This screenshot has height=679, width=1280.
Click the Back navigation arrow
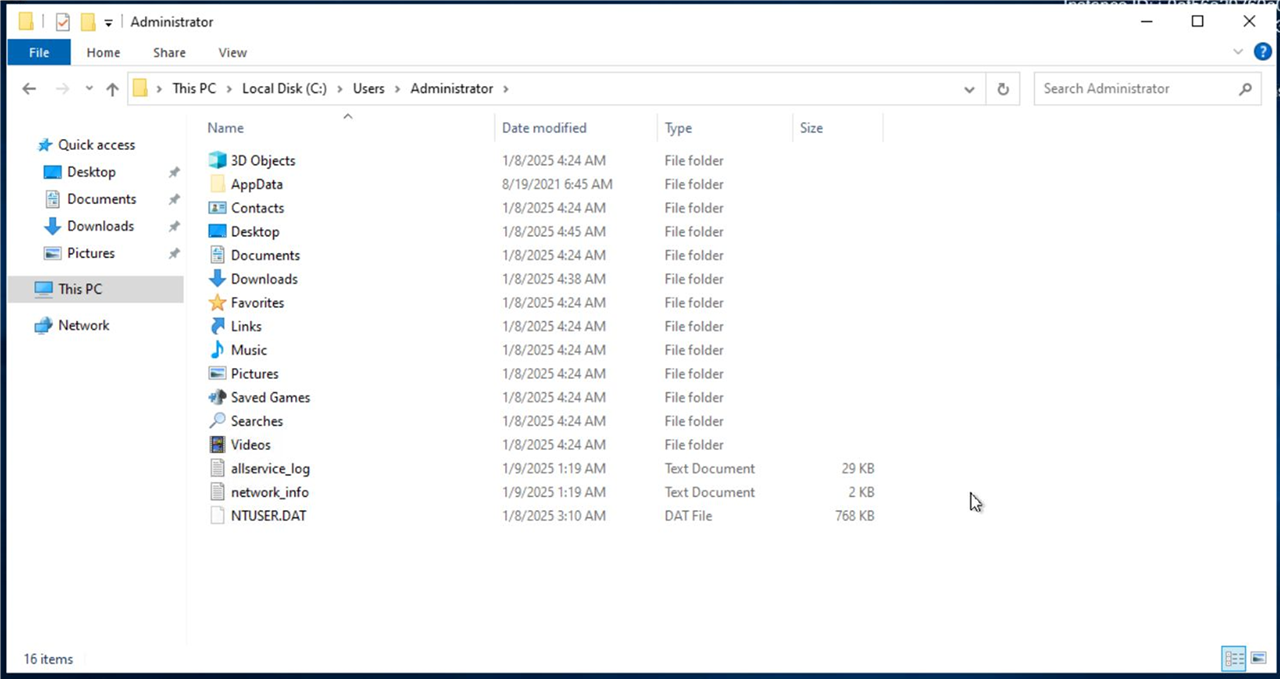[x=29, y=89]
